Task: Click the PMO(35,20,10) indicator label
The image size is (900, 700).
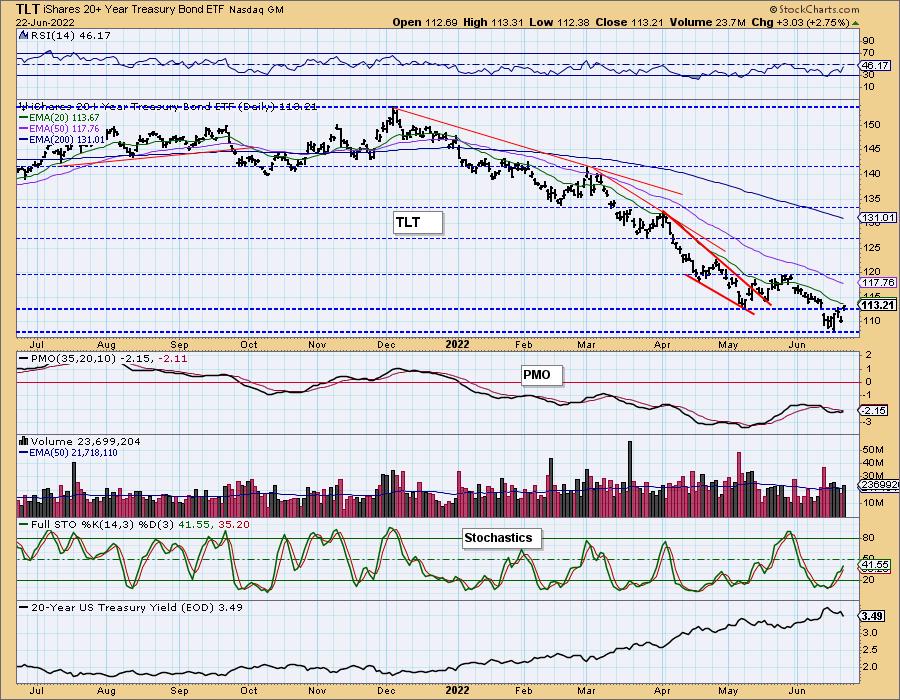Action: pyautogui.click(x=103, y=359)
